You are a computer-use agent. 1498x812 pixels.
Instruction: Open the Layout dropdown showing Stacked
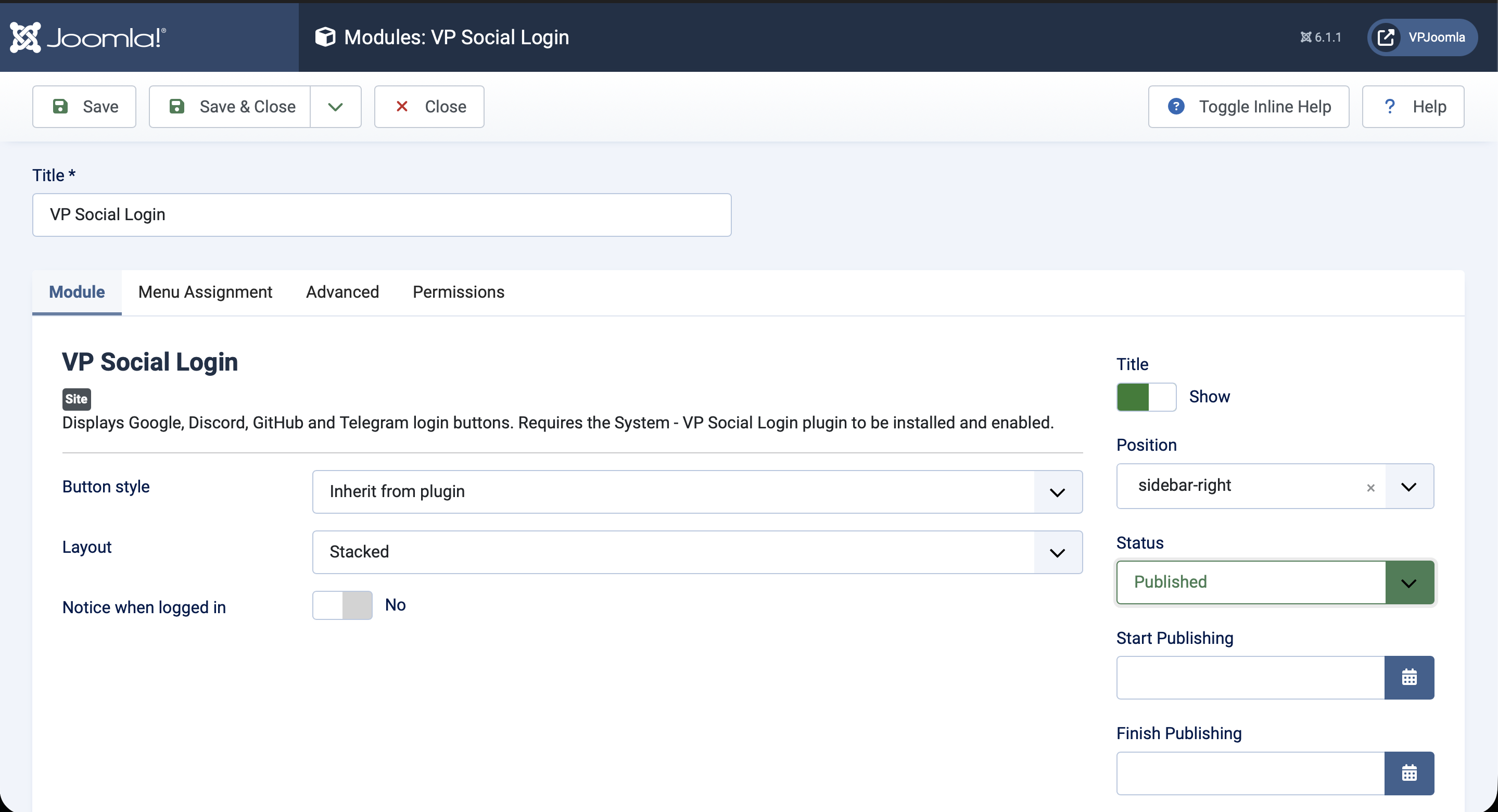click(697, 552)
